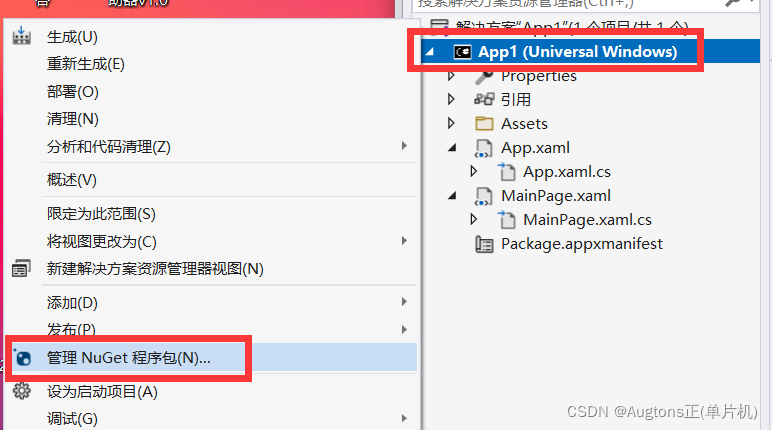The height and width of the screenshot is (430, 772).
Task: Select 部署(O) menu item
Action: point(73,92)
